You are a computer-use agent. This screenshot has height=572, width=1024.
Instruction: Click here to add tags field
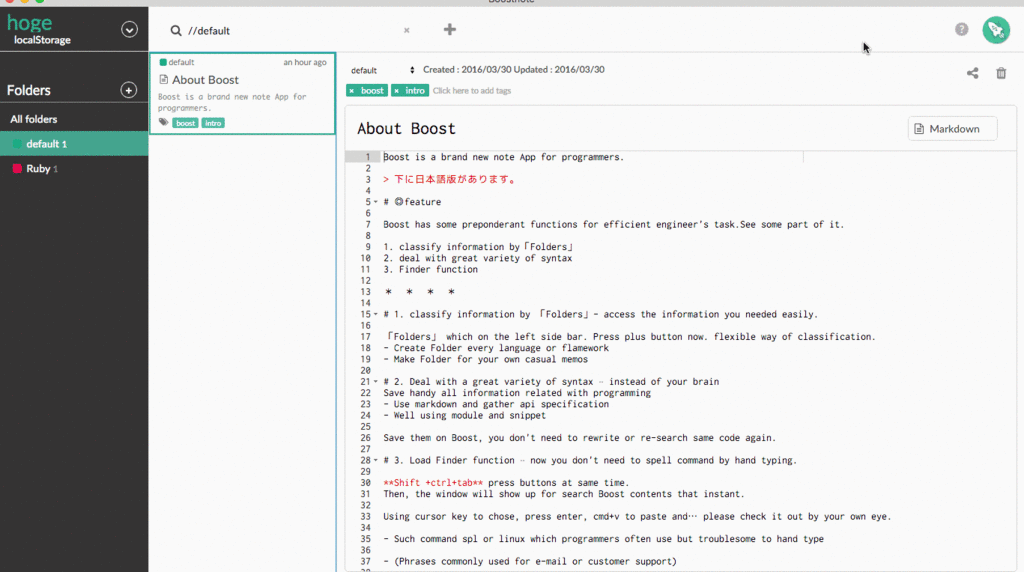click(x=472, y=91)
